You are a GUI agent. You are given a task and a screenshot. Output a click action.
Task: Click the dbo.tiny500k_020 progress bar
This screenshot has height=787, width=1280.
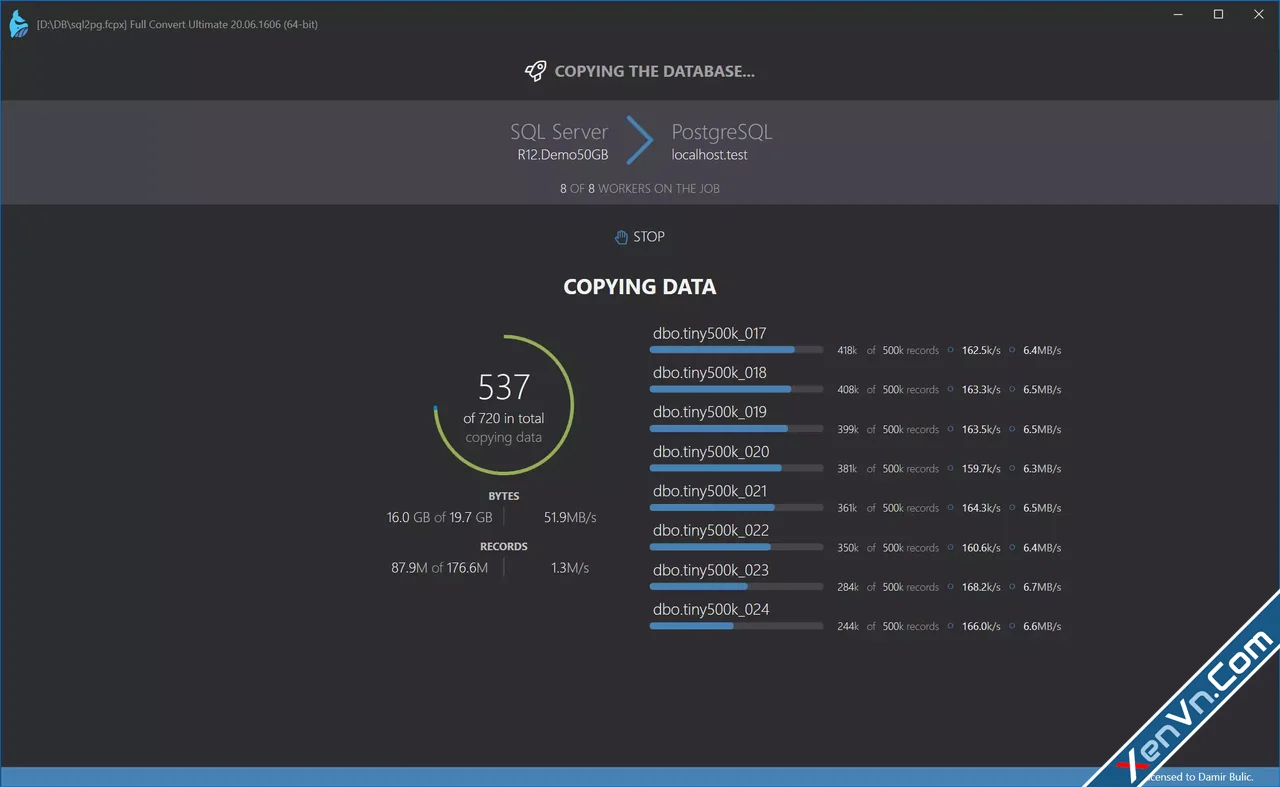pyautogui.click(x=736, y=468)
